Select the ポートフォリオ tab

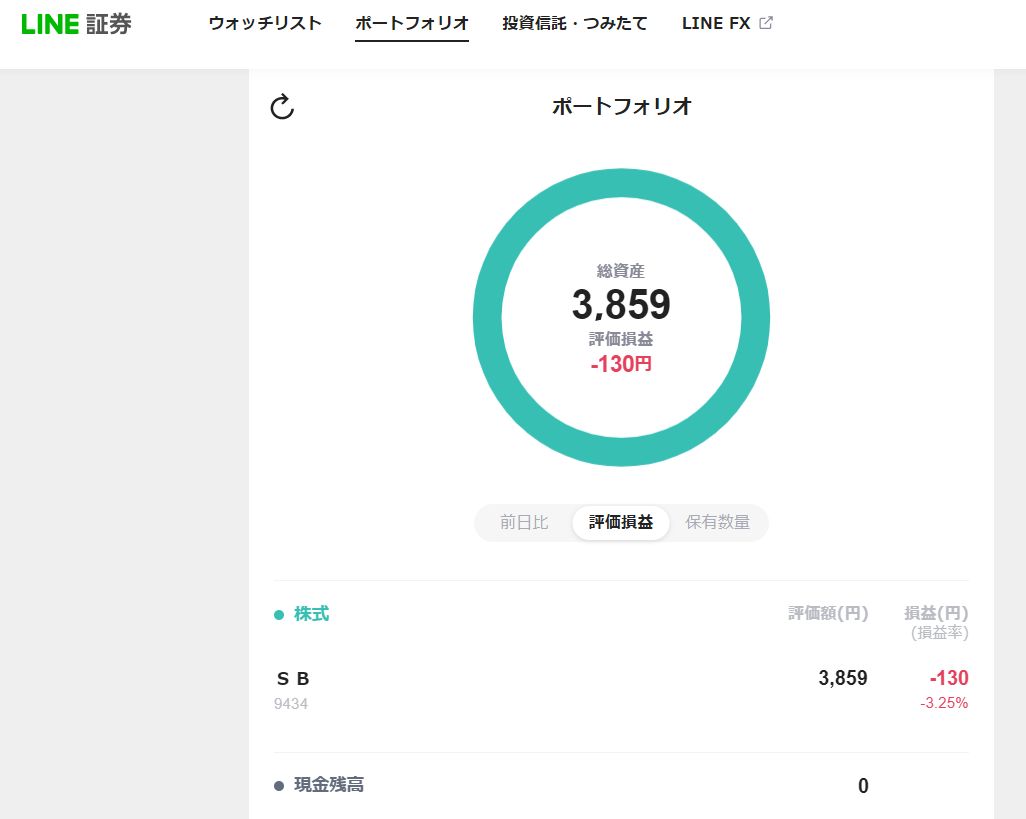click(412, 23)
